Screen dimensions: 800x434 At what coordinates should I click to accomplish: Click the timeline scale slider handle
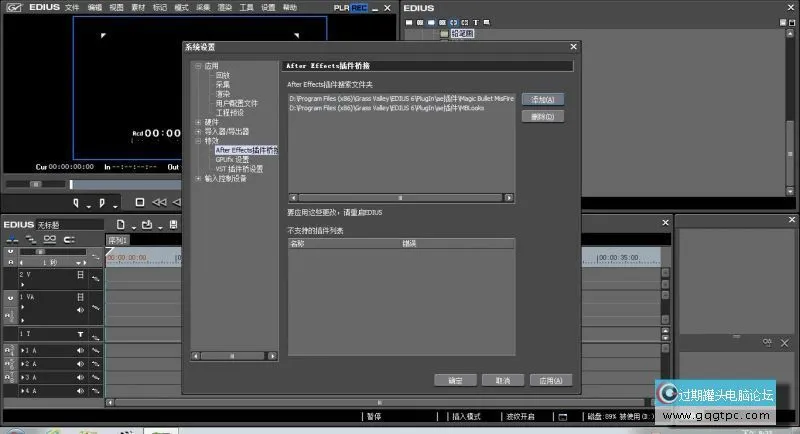point(40,252)
